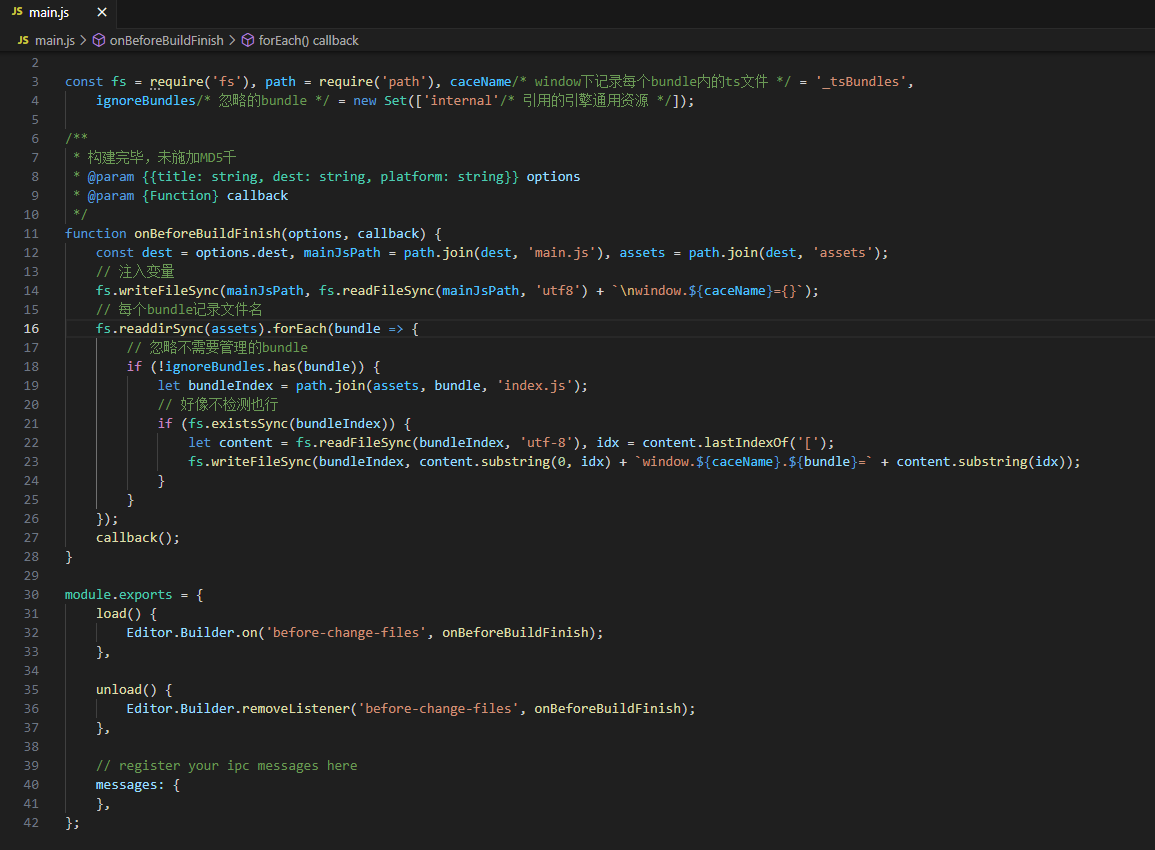
Task: Click 'unload()' method on line 35
Action: [x=127, y=689]
